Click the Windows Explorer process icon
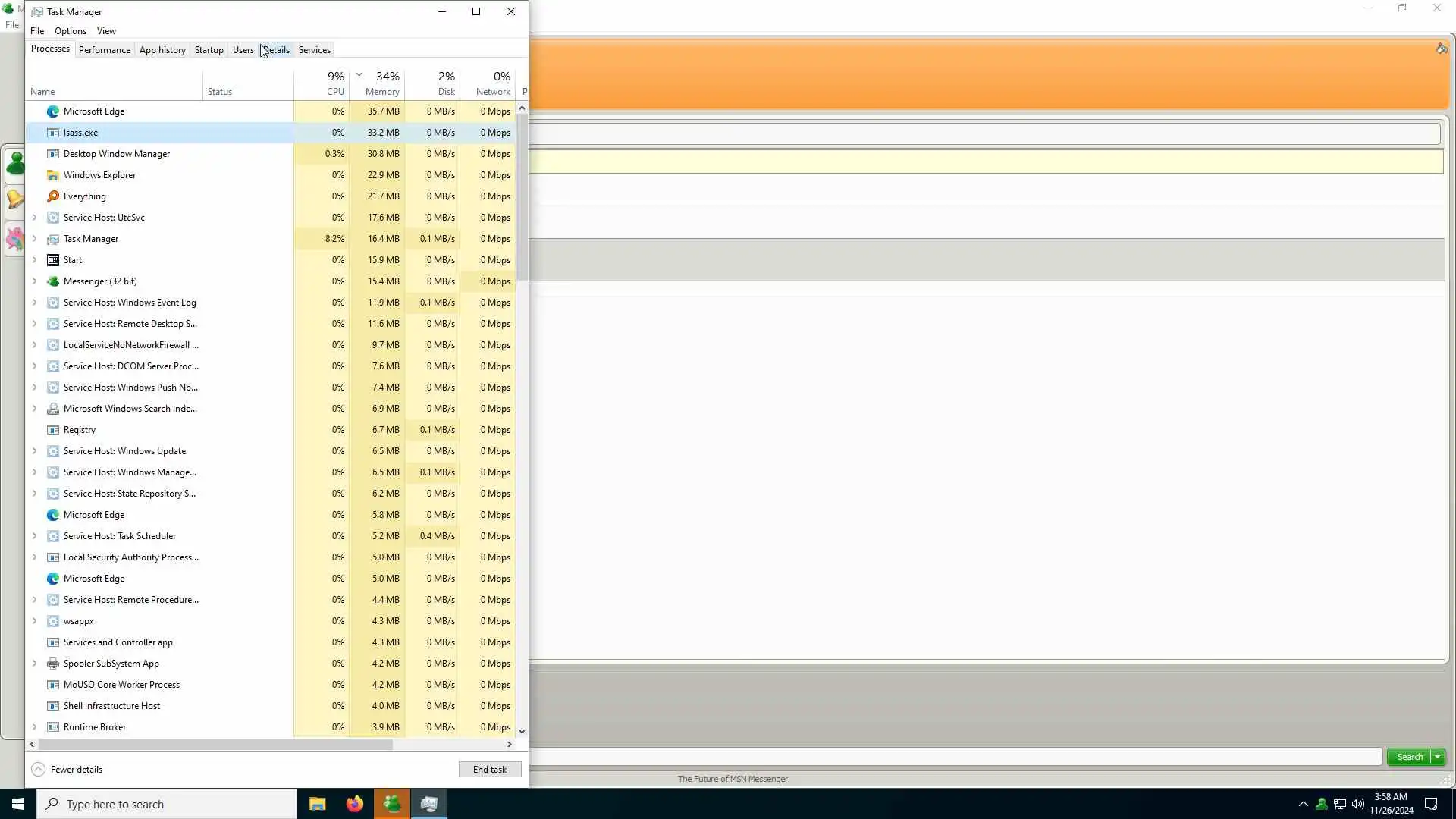This screenshot has width=1456, height=819. 53,175
